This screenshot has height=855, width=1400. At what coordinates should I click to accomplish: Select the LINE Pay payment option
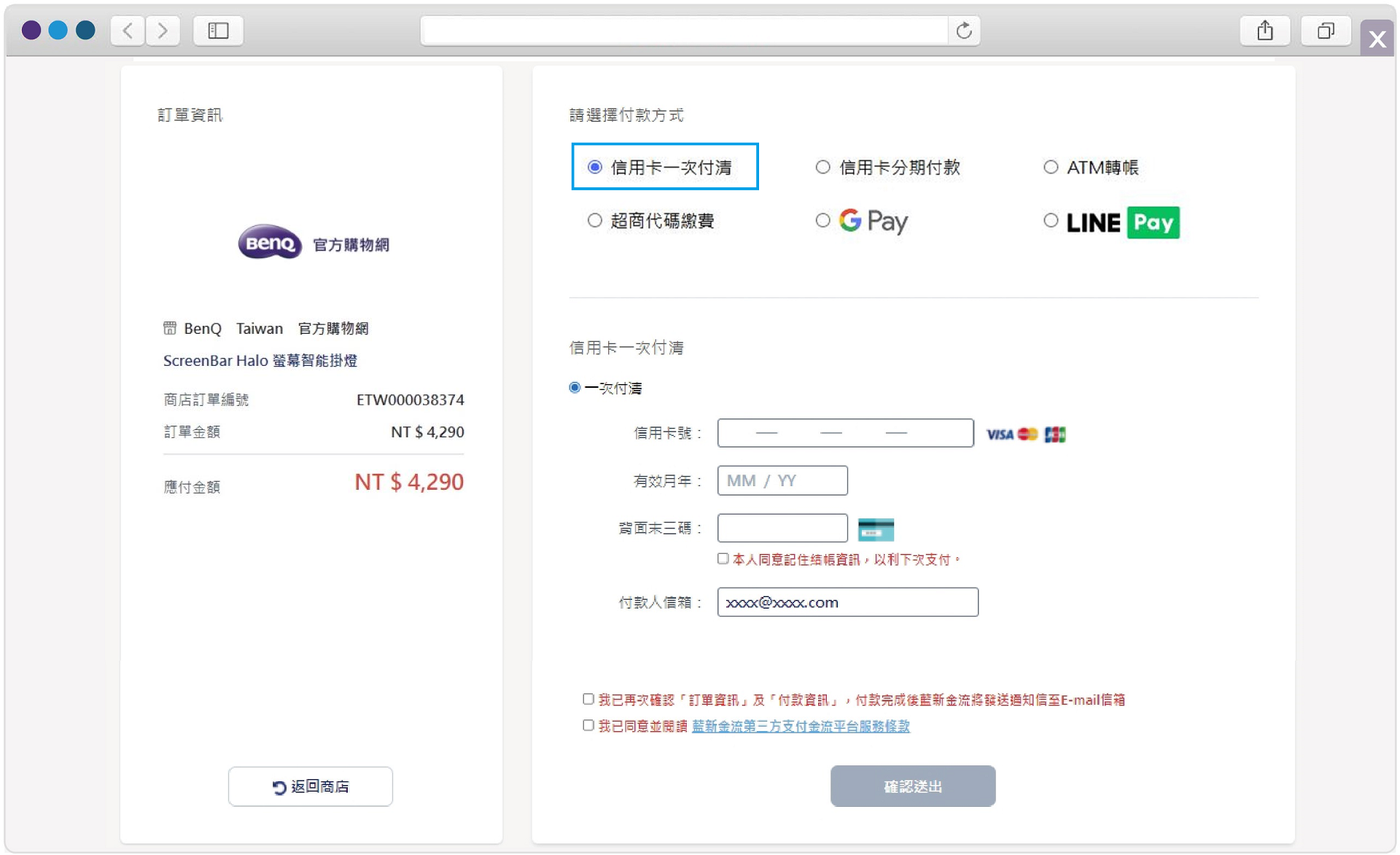[1051, 220]
